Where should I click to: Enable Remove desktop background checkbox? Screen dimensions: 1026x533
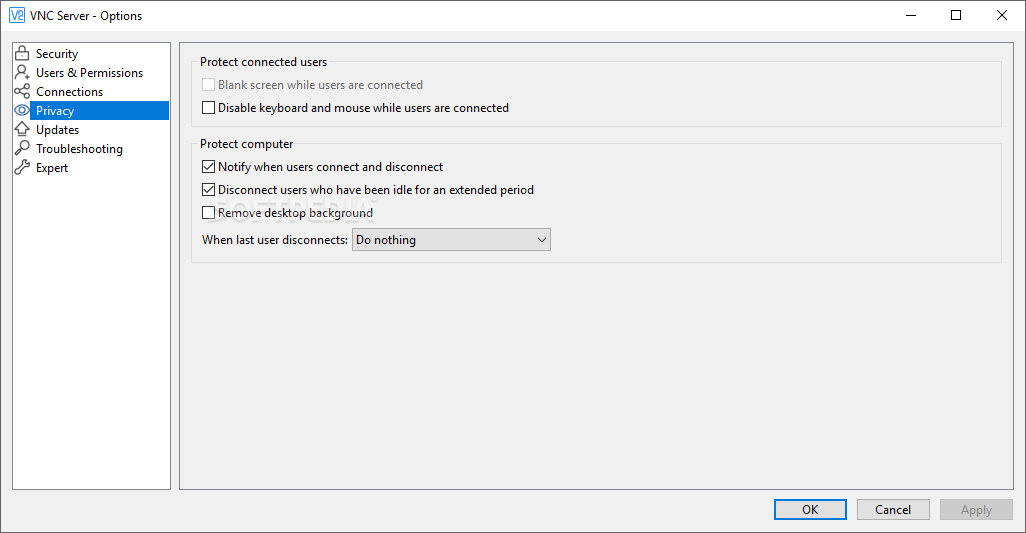208,213
